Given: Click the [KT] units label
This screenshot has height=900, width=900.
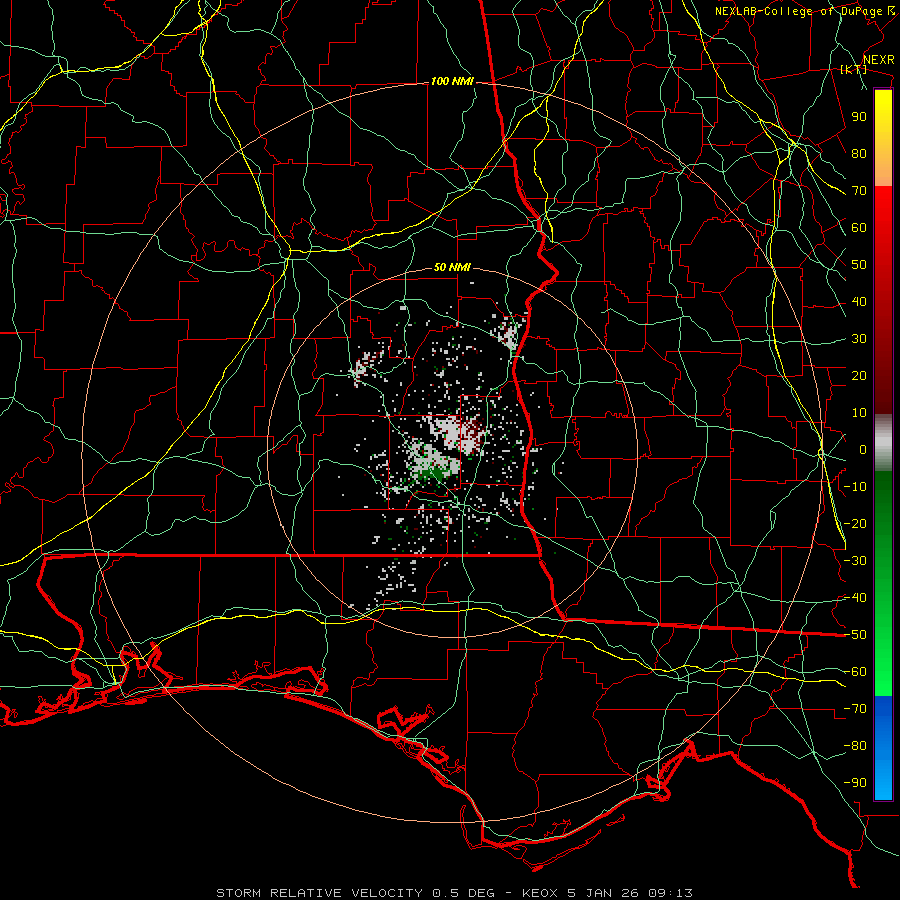Looking at the screenshot, I should [854, 69].
